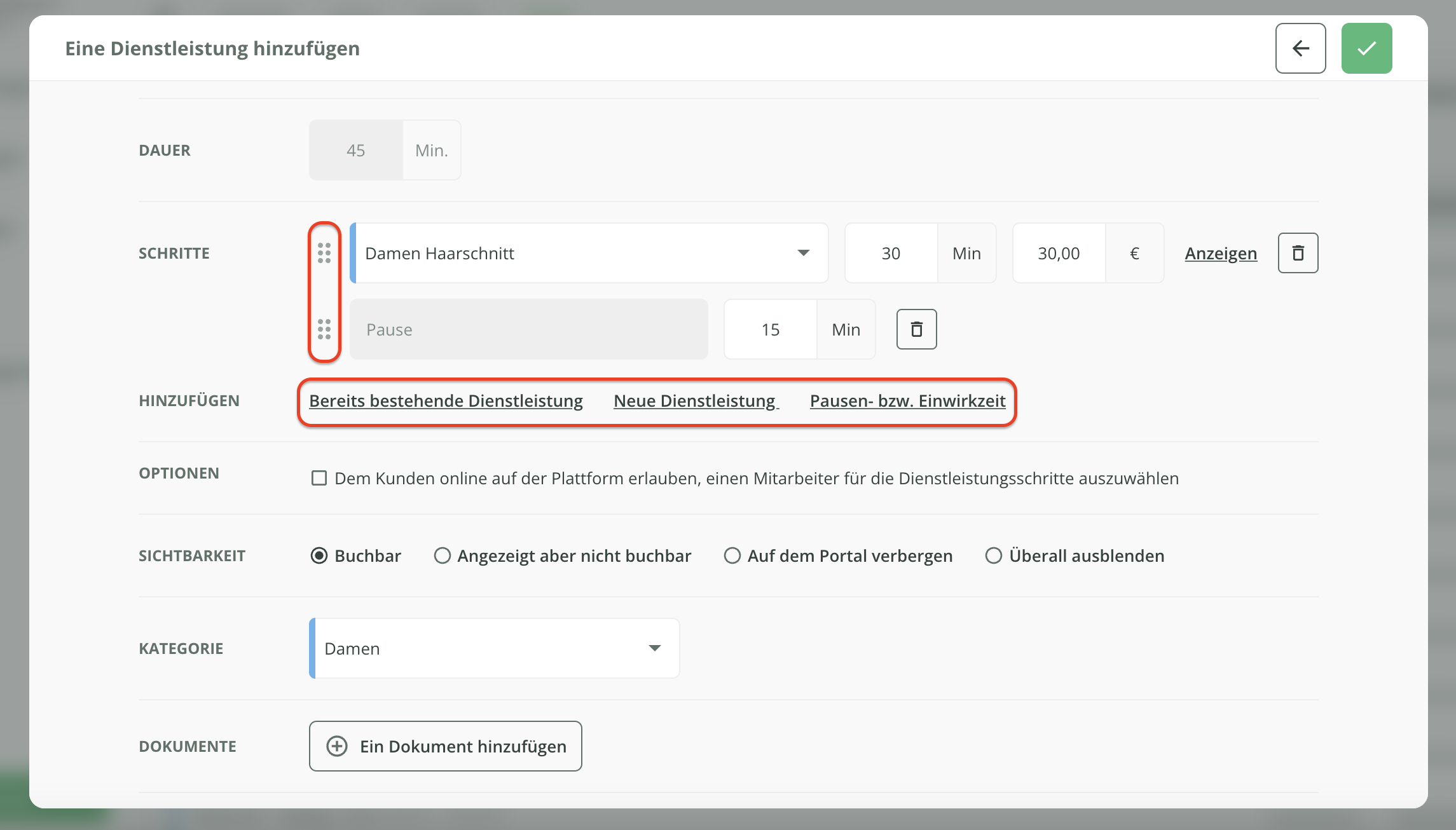Click the Pause duration field showing 15

pos(770,329)
